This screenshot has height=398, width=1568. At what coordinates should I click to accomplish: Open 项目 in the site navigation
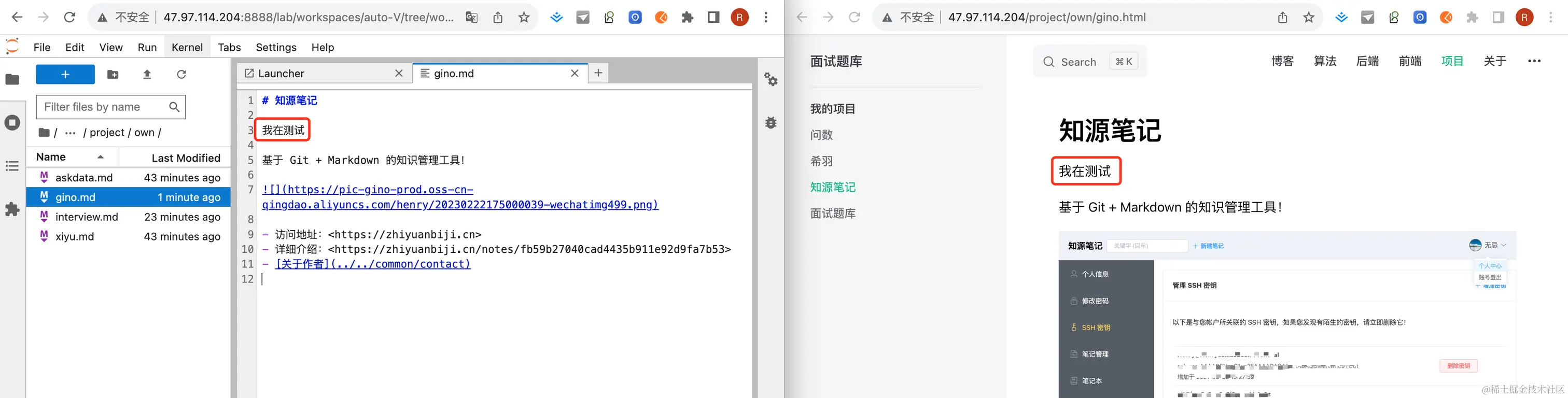[1452, 61]
